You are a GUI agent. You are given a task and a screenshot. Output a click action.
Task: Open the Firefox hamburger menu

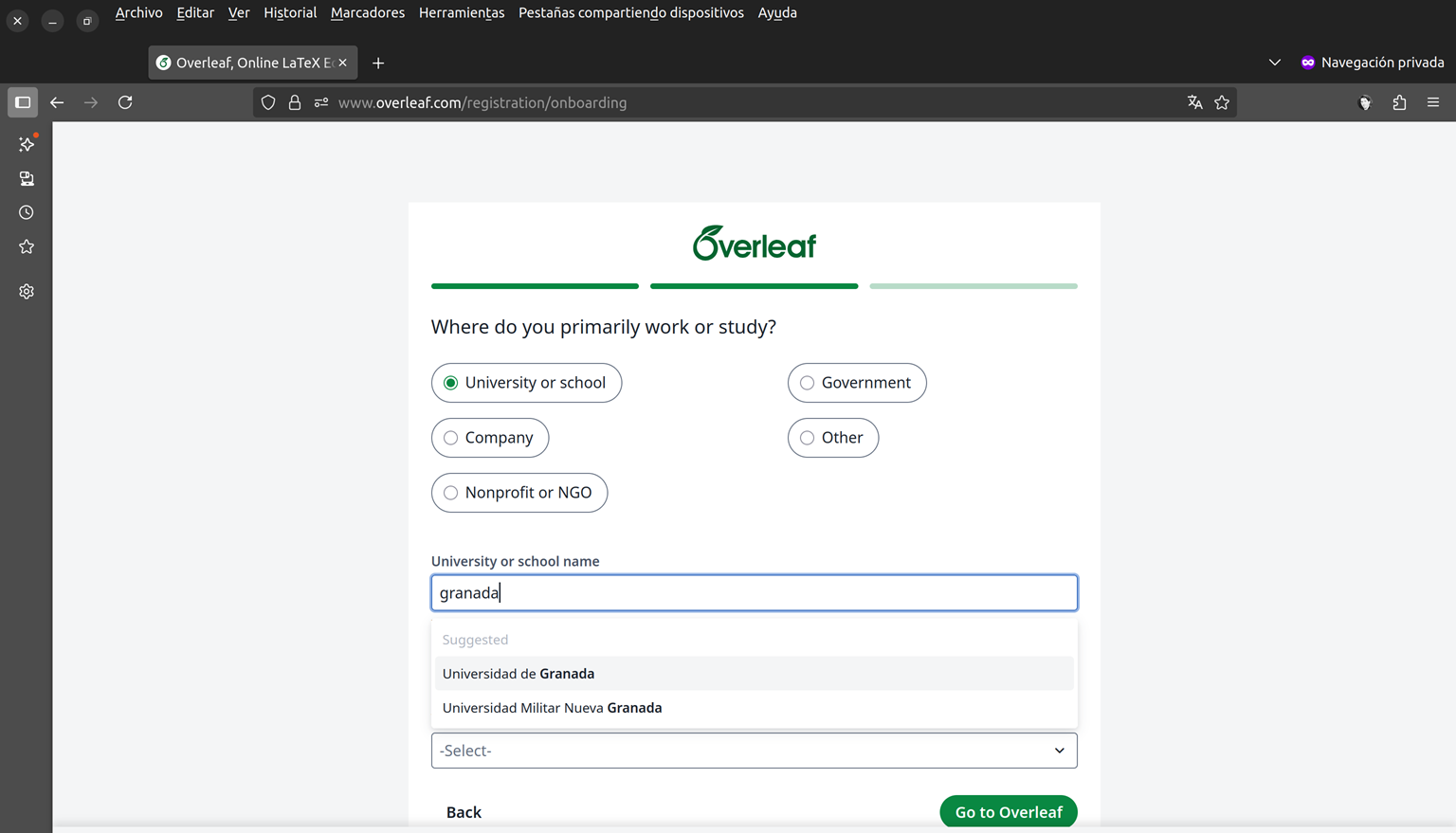click(1433, 102)
